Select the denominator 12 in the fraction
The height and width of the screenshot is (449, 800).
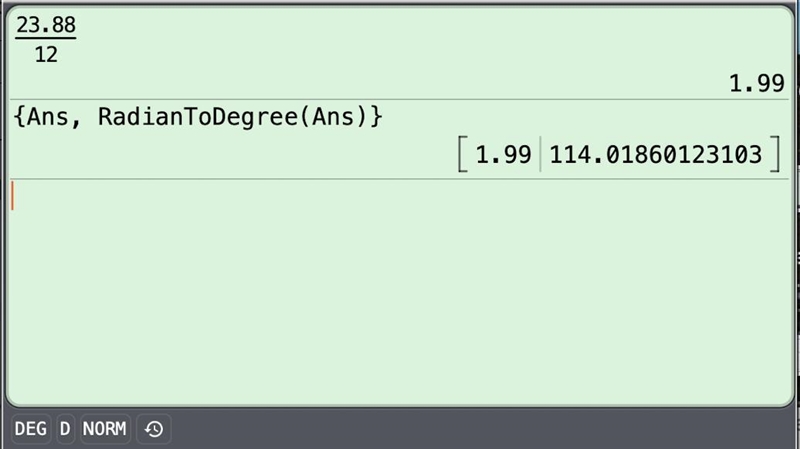point(46,55)
